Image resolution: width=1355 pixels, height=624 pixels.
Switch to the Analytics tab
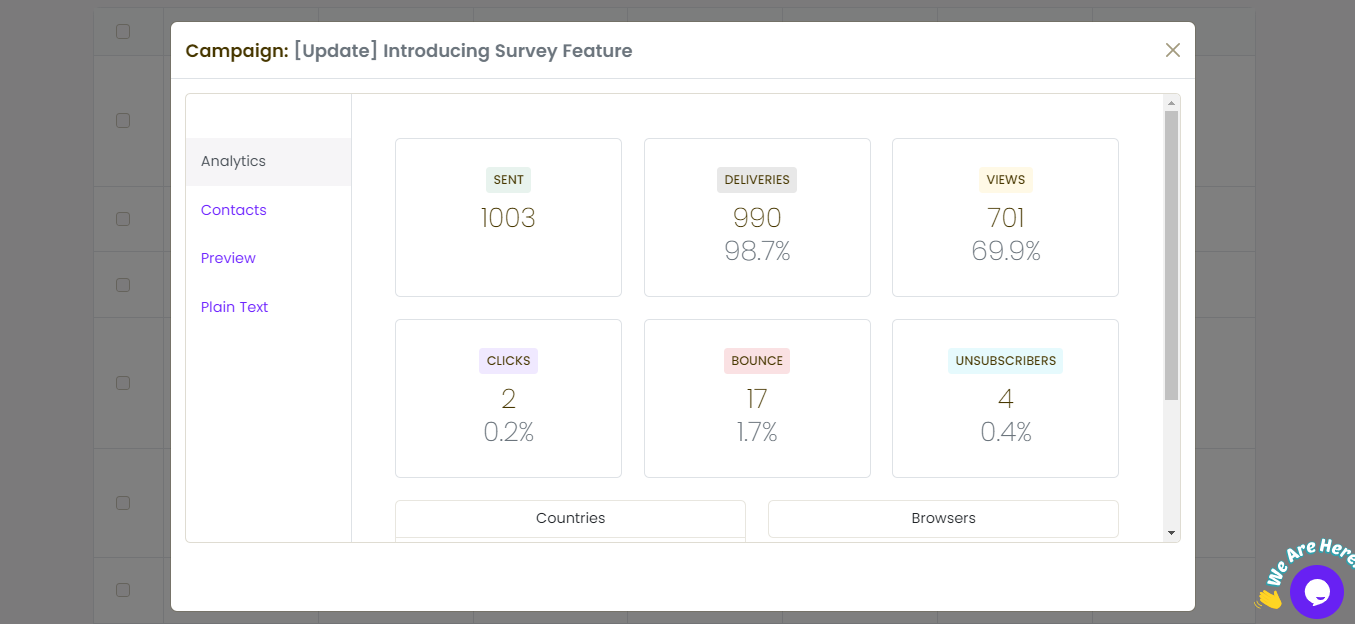(233, 161)
